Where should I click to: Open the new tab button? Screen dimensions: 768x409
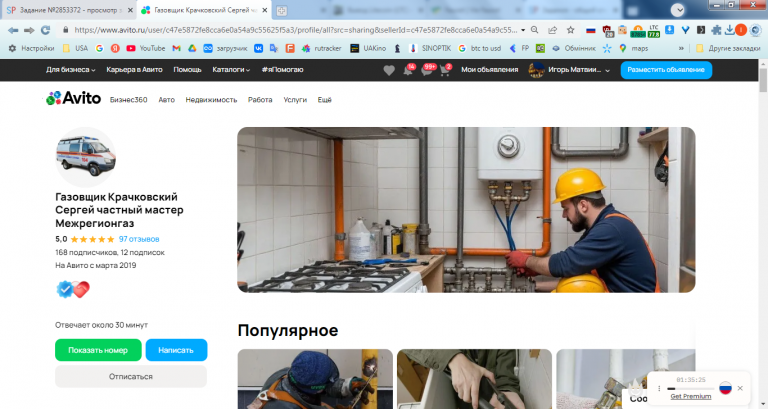pyautogui.click(x=281, y=10)
